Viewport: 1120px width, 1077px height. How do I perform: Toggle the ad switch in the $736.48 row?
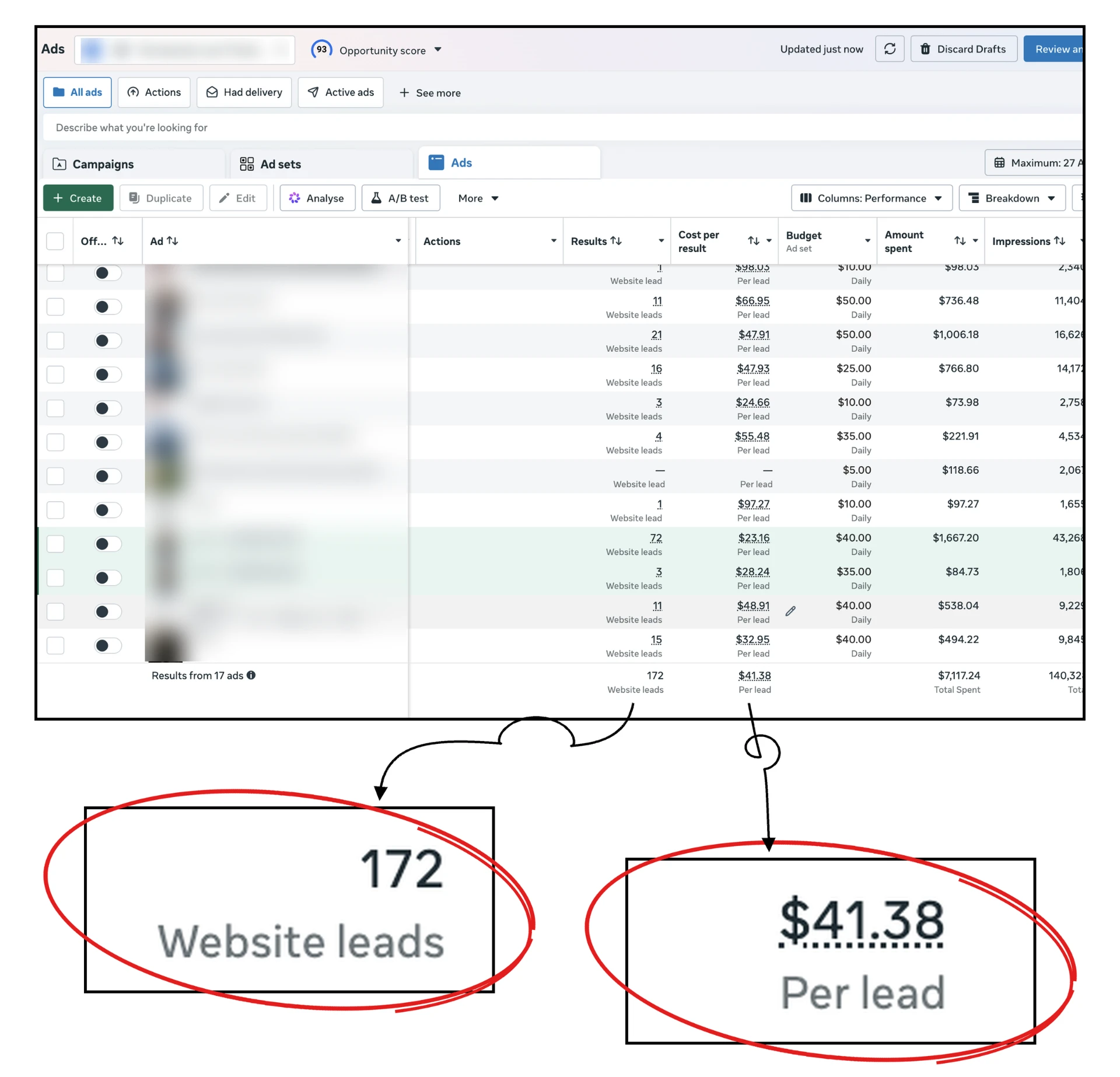tap(108, 307)
